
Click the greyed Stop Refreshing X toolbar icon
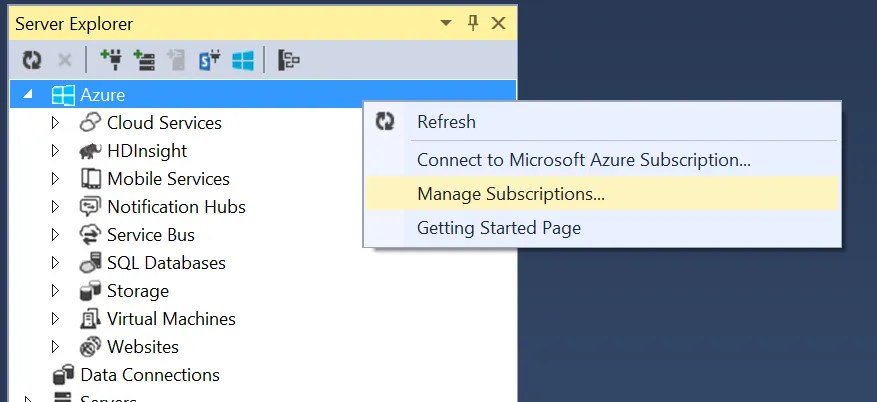pos(65,60)
